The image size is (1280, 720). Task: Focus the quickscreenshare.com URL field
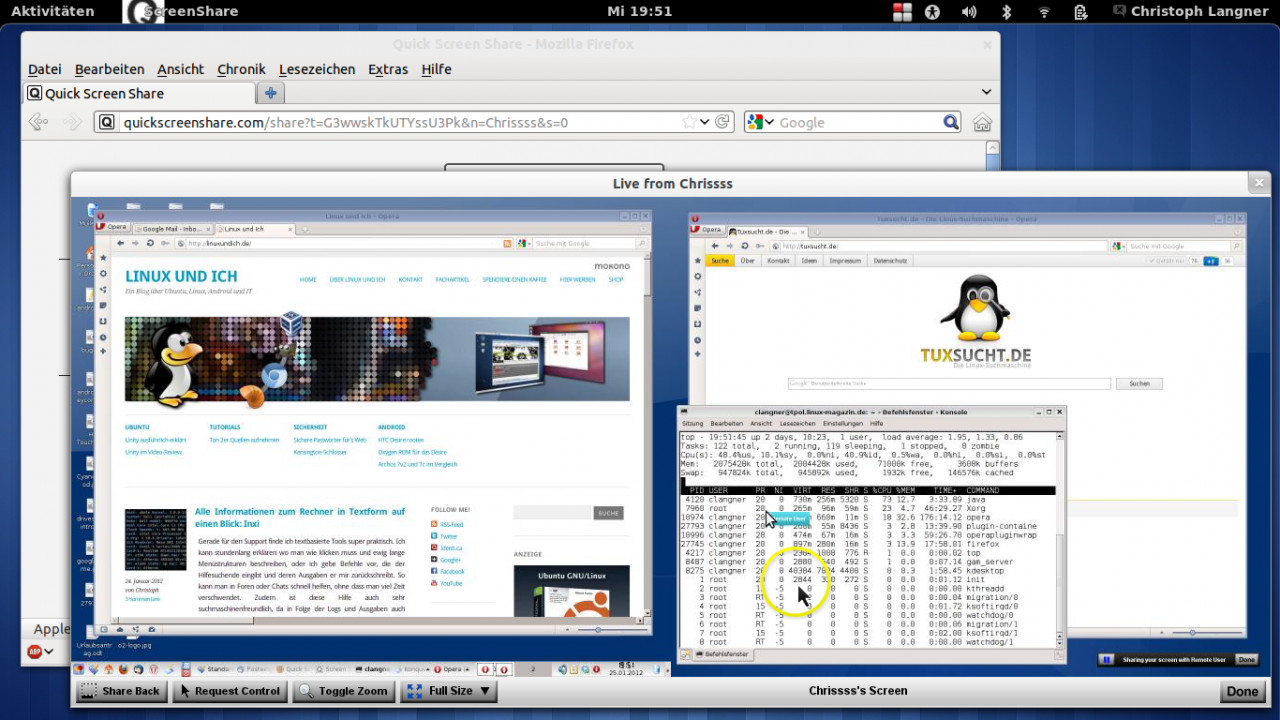[400, 122]
